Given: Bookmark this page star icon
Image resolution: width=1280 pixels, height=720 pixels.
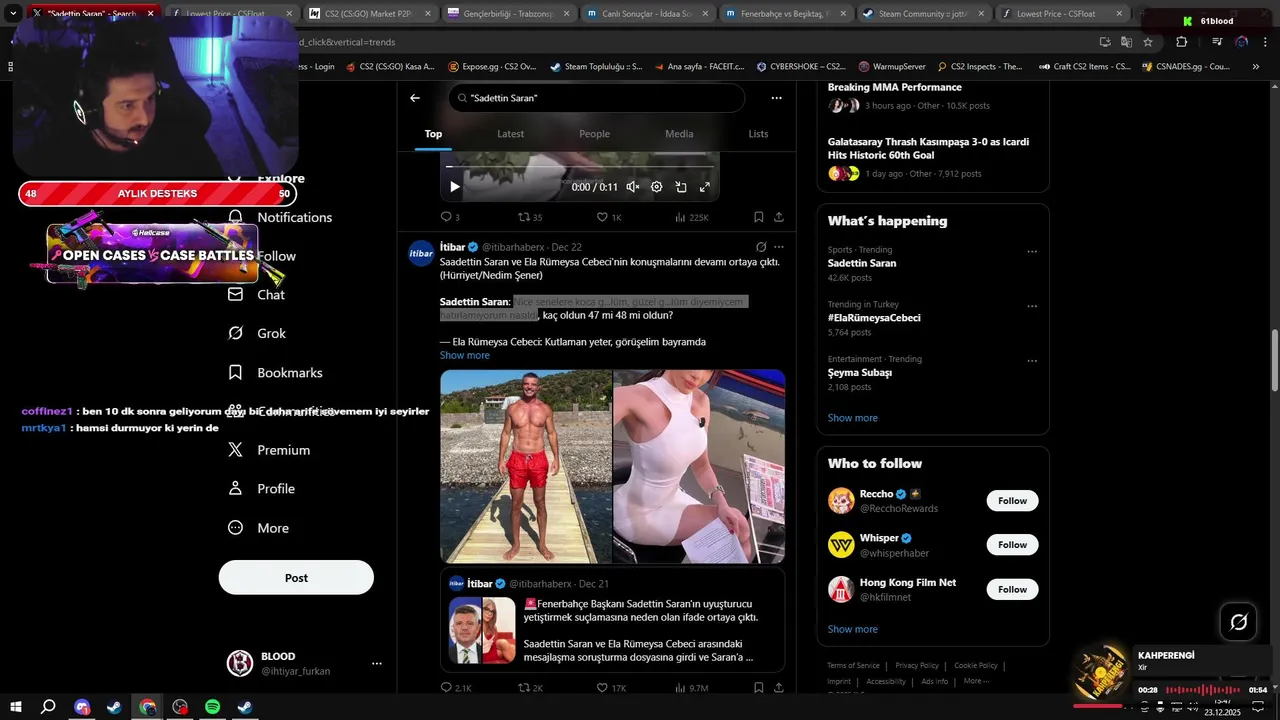Looking at the screenshot, I should [x=1148, y=42].
